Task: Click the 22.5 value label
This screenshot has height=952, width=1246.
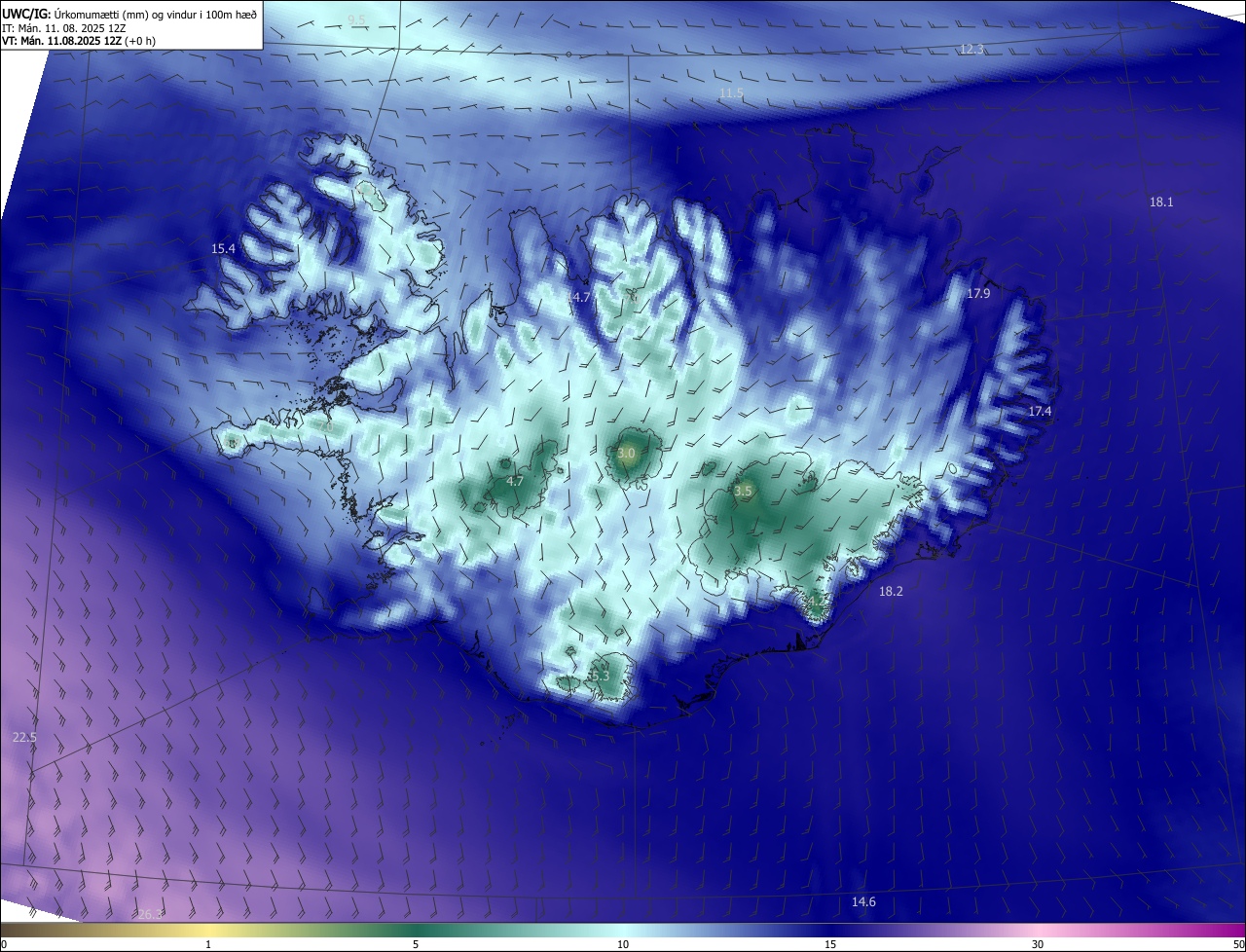Action: [24, 738]
